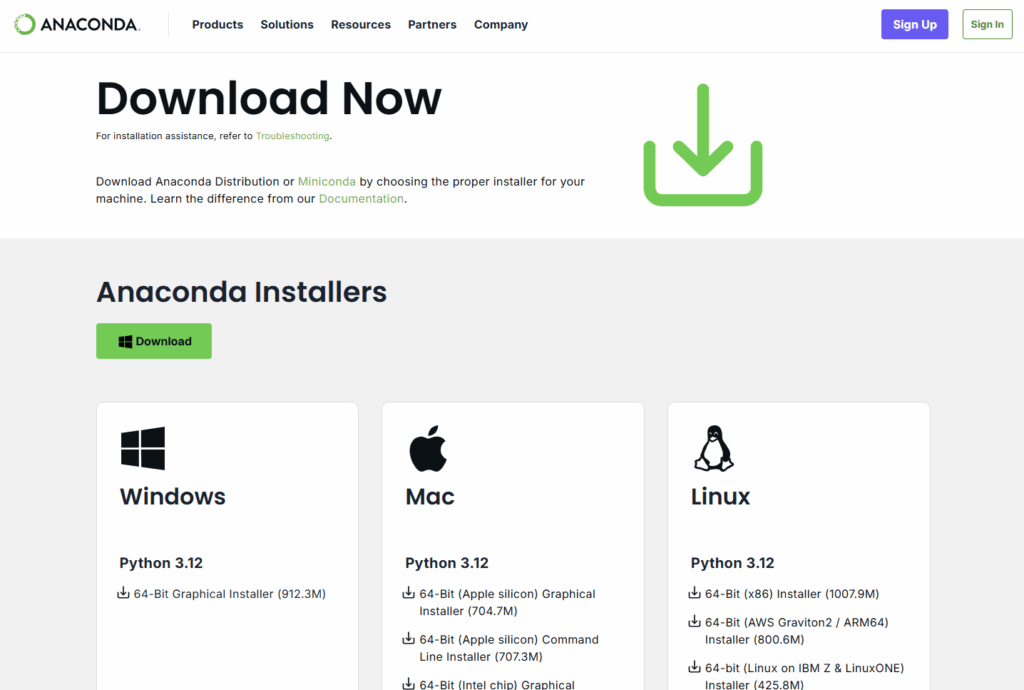Open the Solutions menu
Viewport: 1024px width, 690px height.
pos(287,24)
